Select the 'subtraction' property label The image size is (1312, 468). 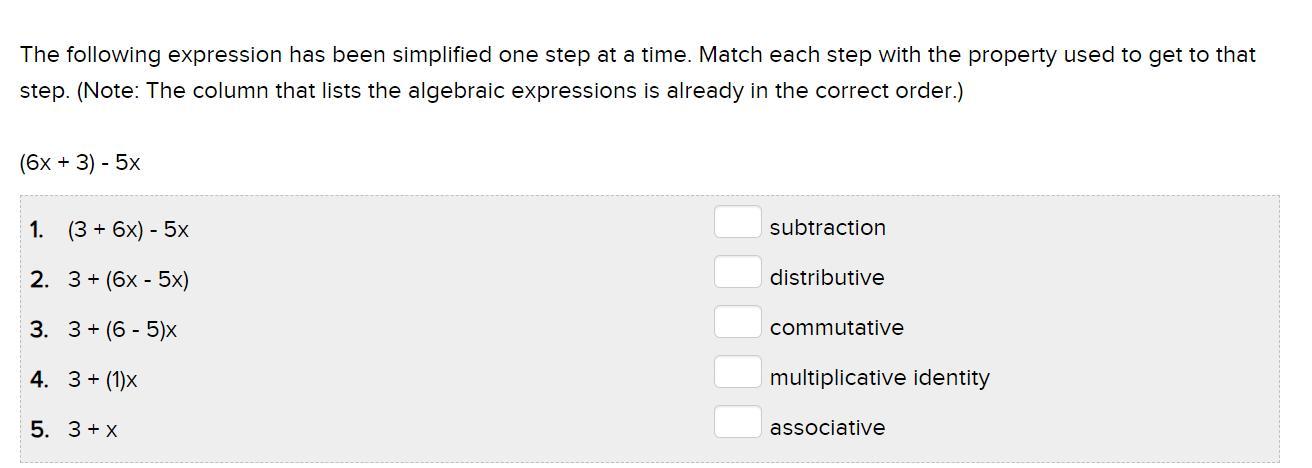(827, 228)
